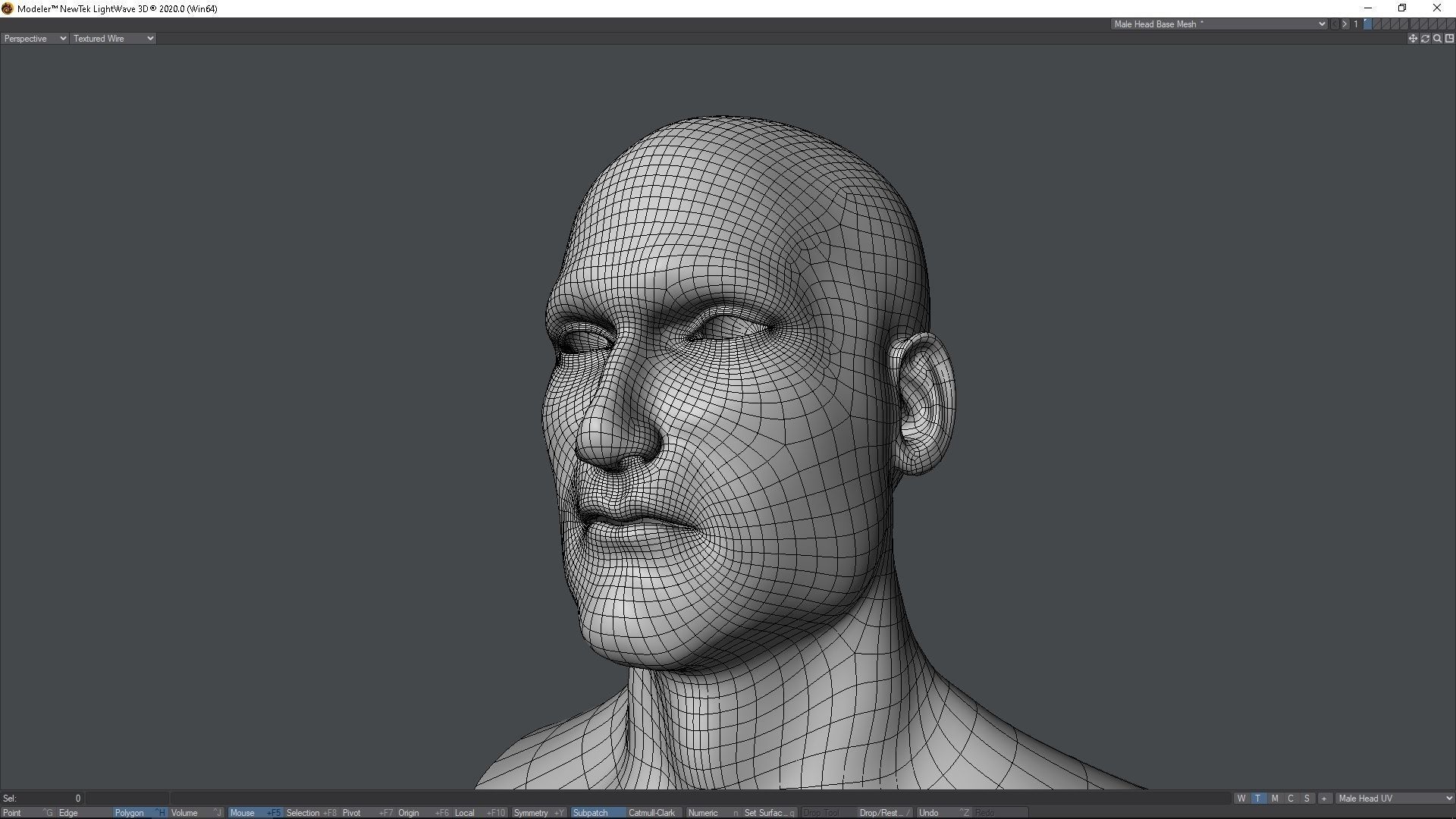Screen dimensions: 1456x819
Task: Select the C color map type button
Action: 1291,799
